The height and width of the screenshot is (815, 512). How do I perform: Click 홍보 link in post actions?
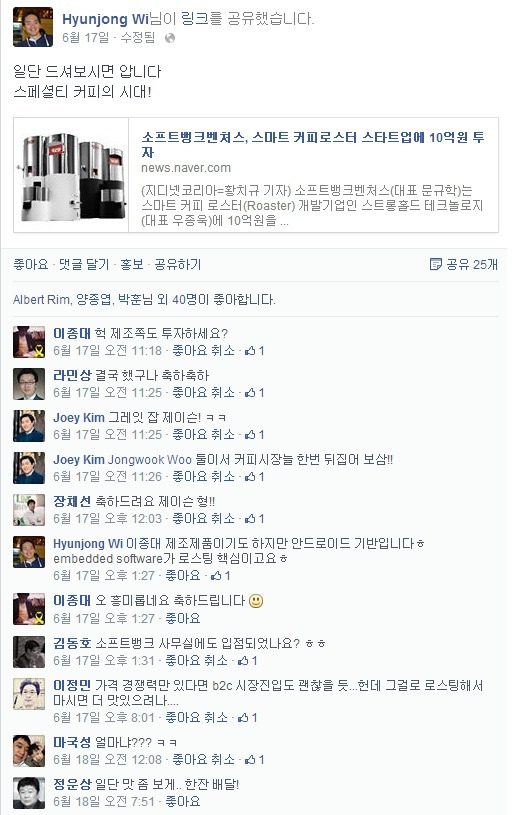click(132, 265)
